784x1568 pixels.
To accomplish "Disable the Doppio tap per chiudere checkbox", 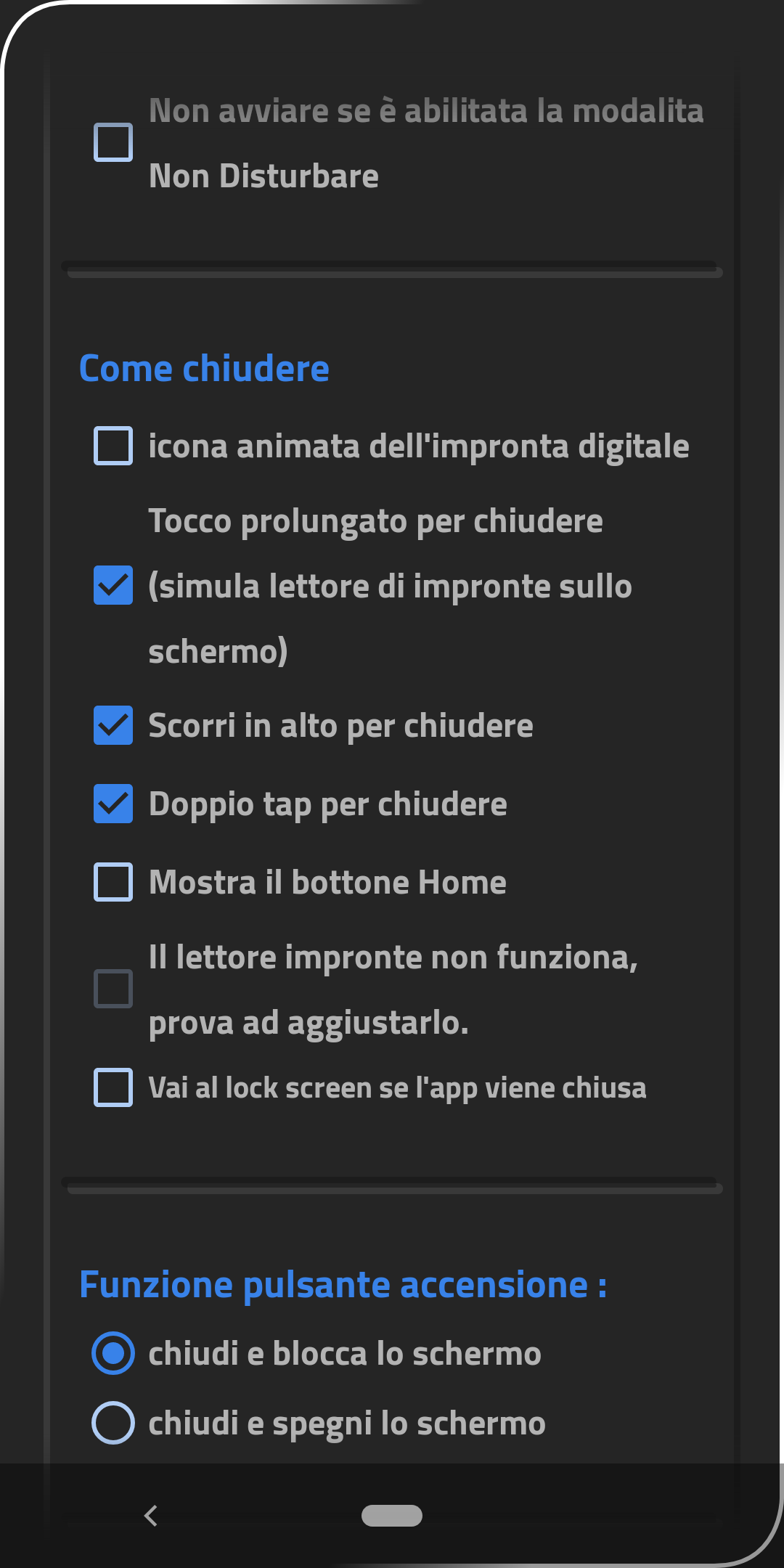I will pyautogui.click(x=113, y=804).
